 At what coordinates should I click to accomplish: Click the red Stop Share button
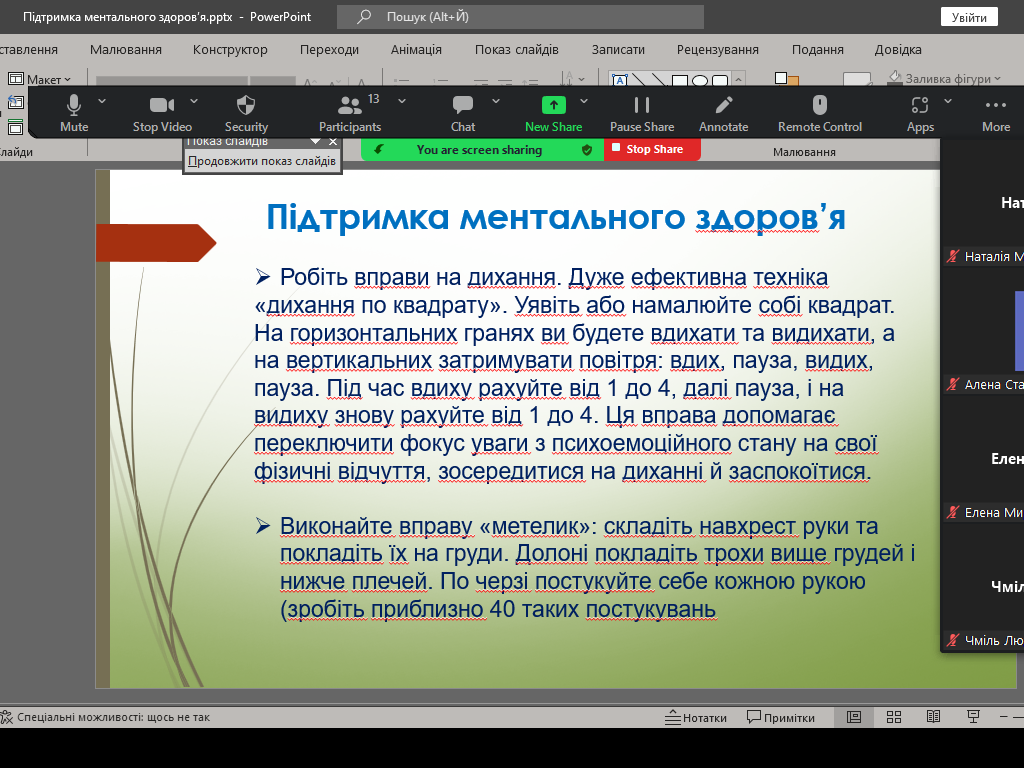(x=653, y=149)
